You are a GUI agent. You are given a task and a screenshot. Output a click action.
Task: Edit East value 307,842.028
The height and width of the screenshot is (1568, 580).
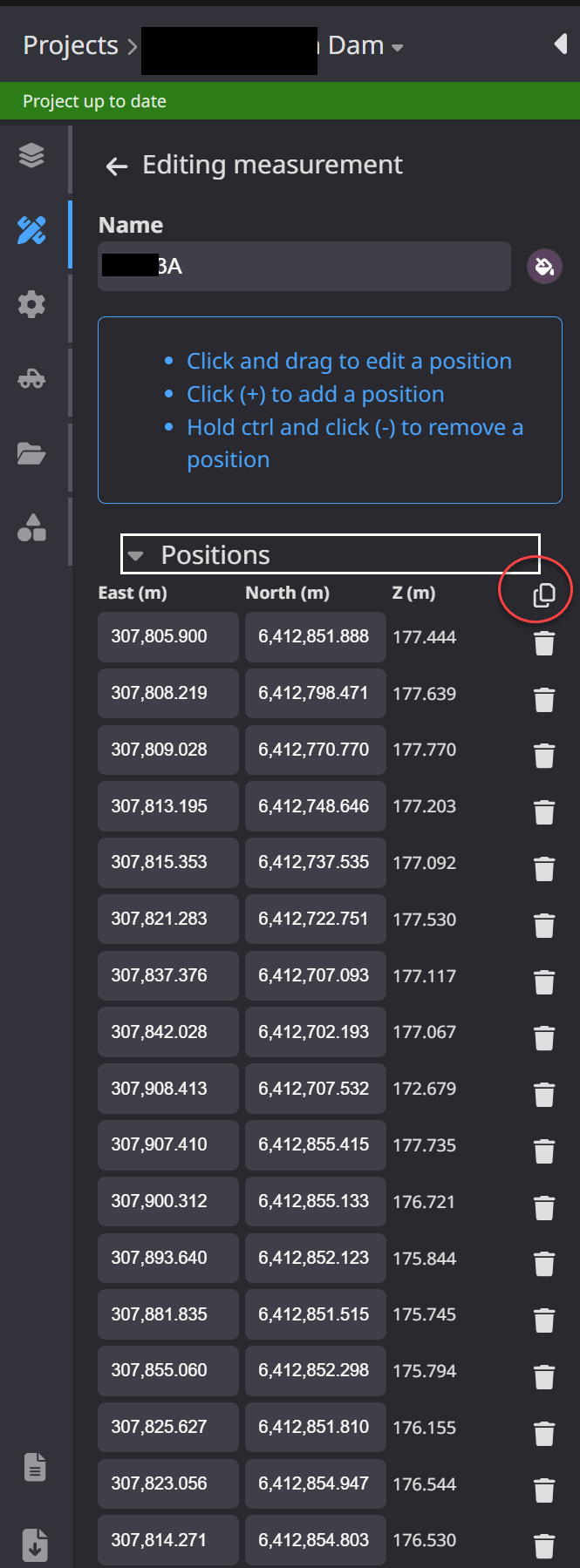click(168, 1032)
